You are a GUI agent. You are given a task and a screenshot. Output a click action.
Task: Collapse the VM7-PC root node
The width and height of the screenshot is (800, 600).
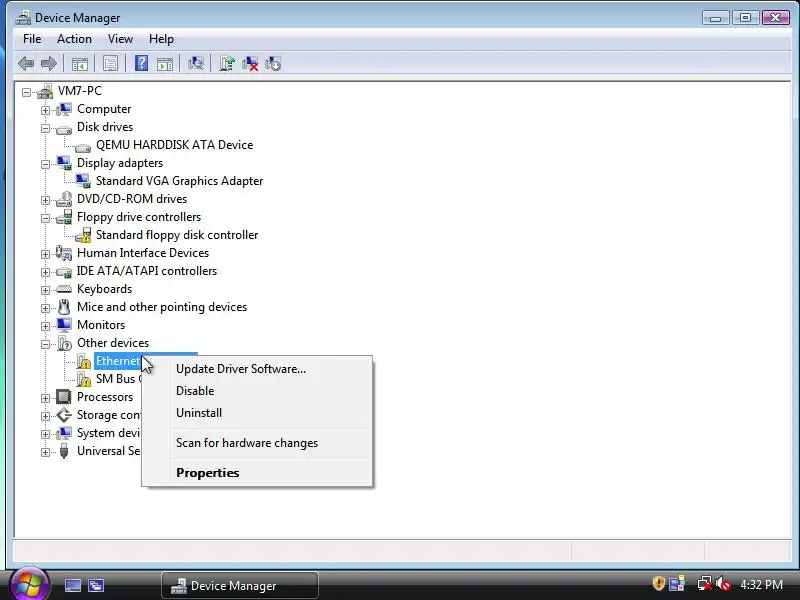click(26, 92)
